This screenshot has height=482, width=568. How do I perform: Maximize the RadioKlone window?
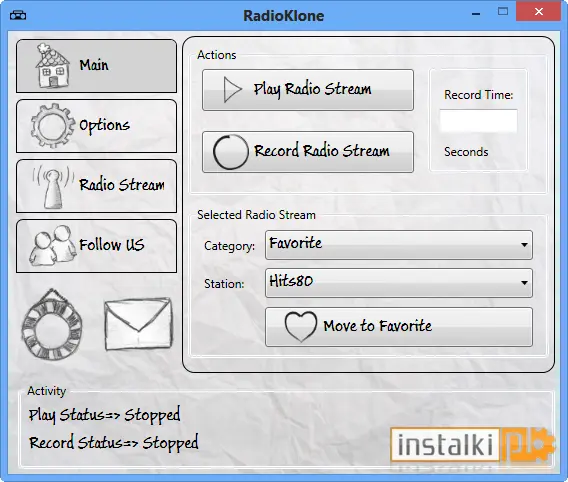click(x=503, y=12)
